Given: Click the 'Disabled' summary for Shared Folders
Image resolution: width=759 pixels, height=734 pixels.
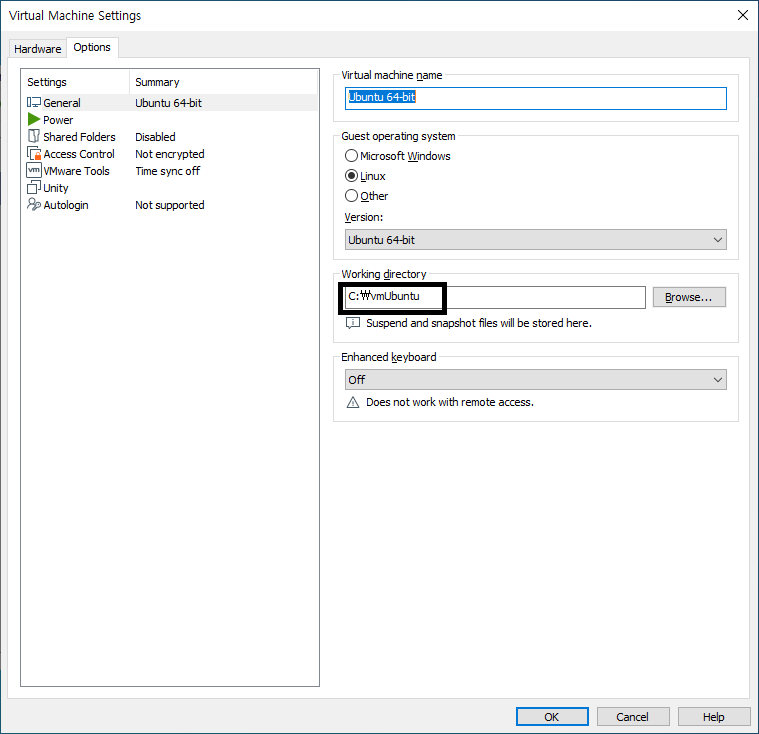Looking at the screenshot, I should [155, 137].
